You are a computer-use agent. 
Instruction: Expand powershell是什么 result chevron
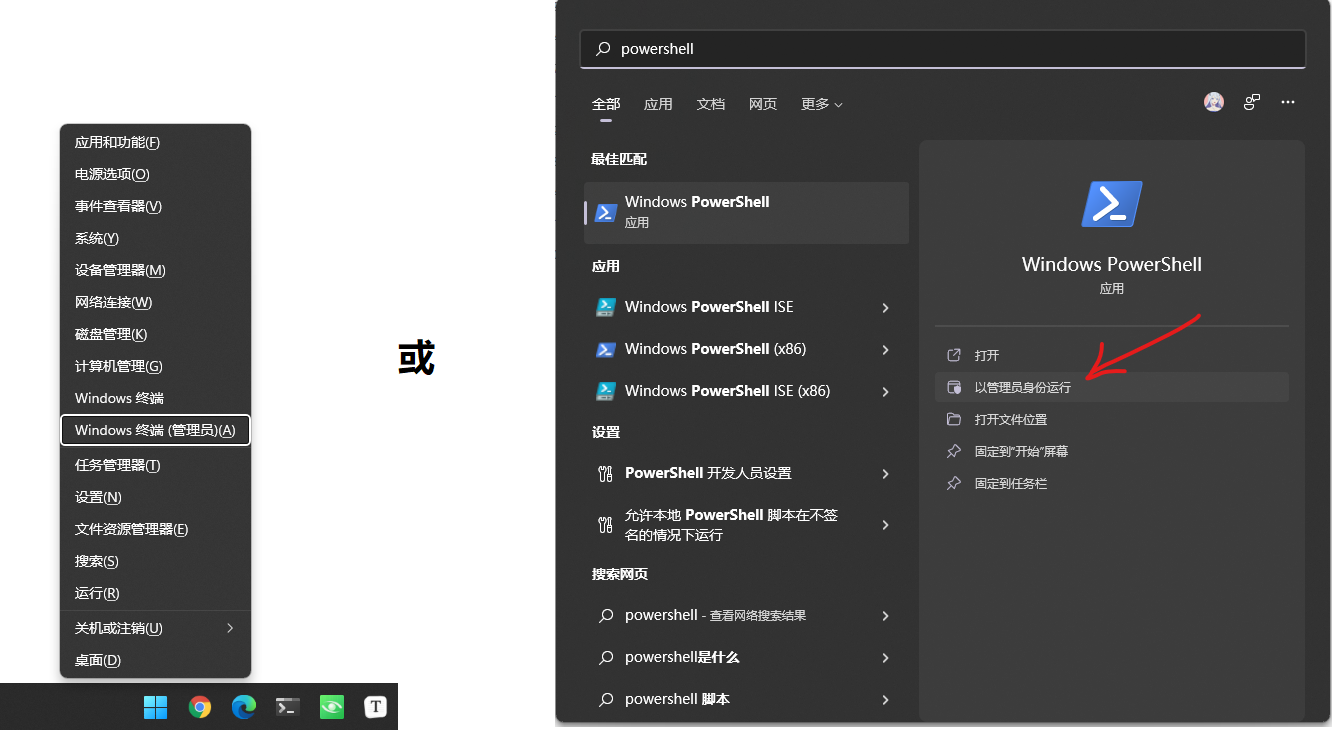886,658
